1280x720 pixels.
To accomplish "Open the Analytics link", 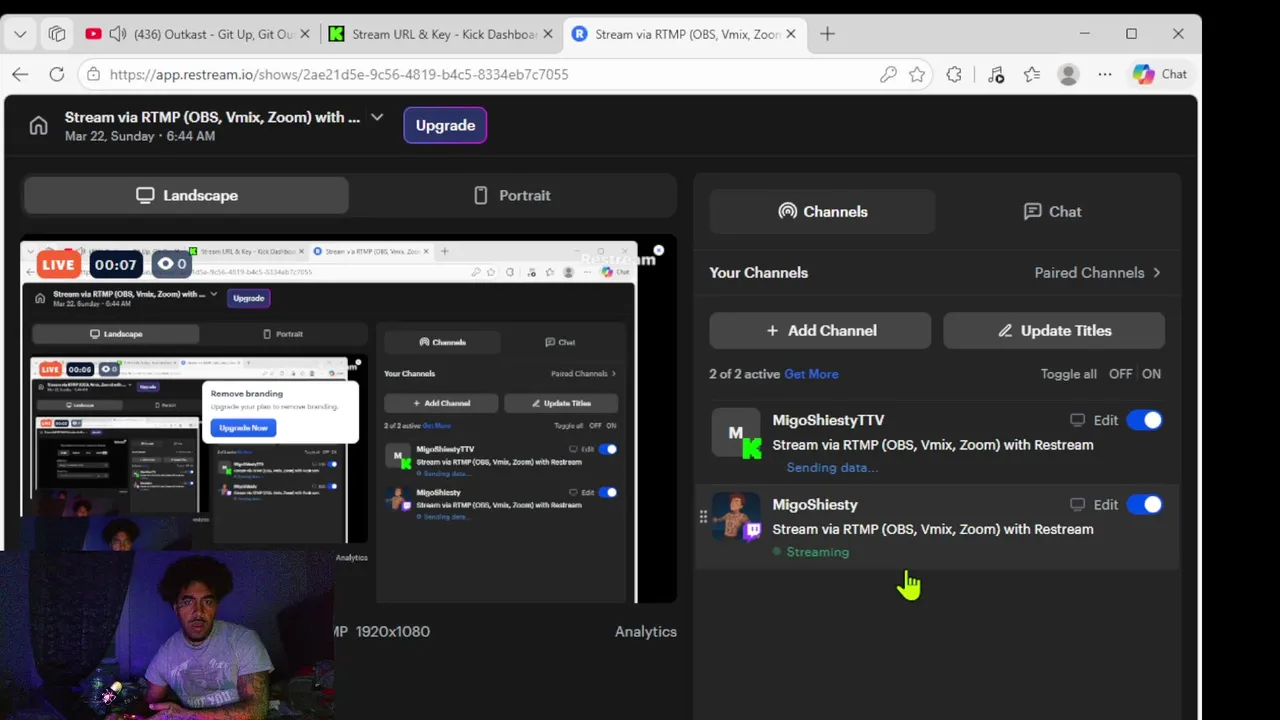I will pyautogui.click(x=646, y=631).
